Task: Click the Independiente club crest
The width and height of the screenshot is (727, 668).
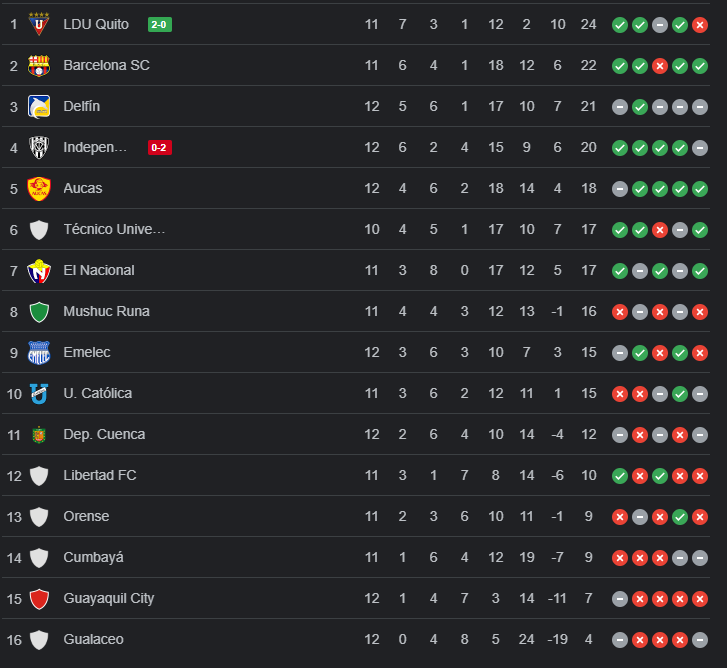Action: point(39,147)
